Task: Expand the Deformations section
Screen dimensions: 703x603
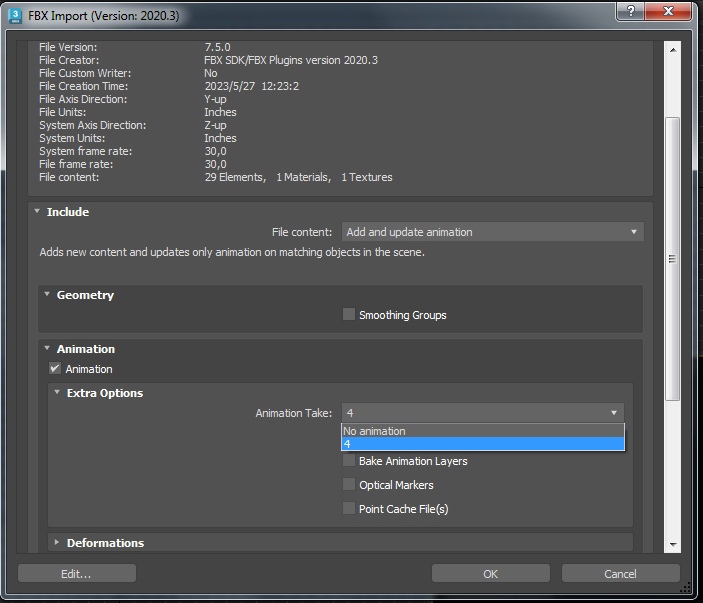Action: click(56, 542)
